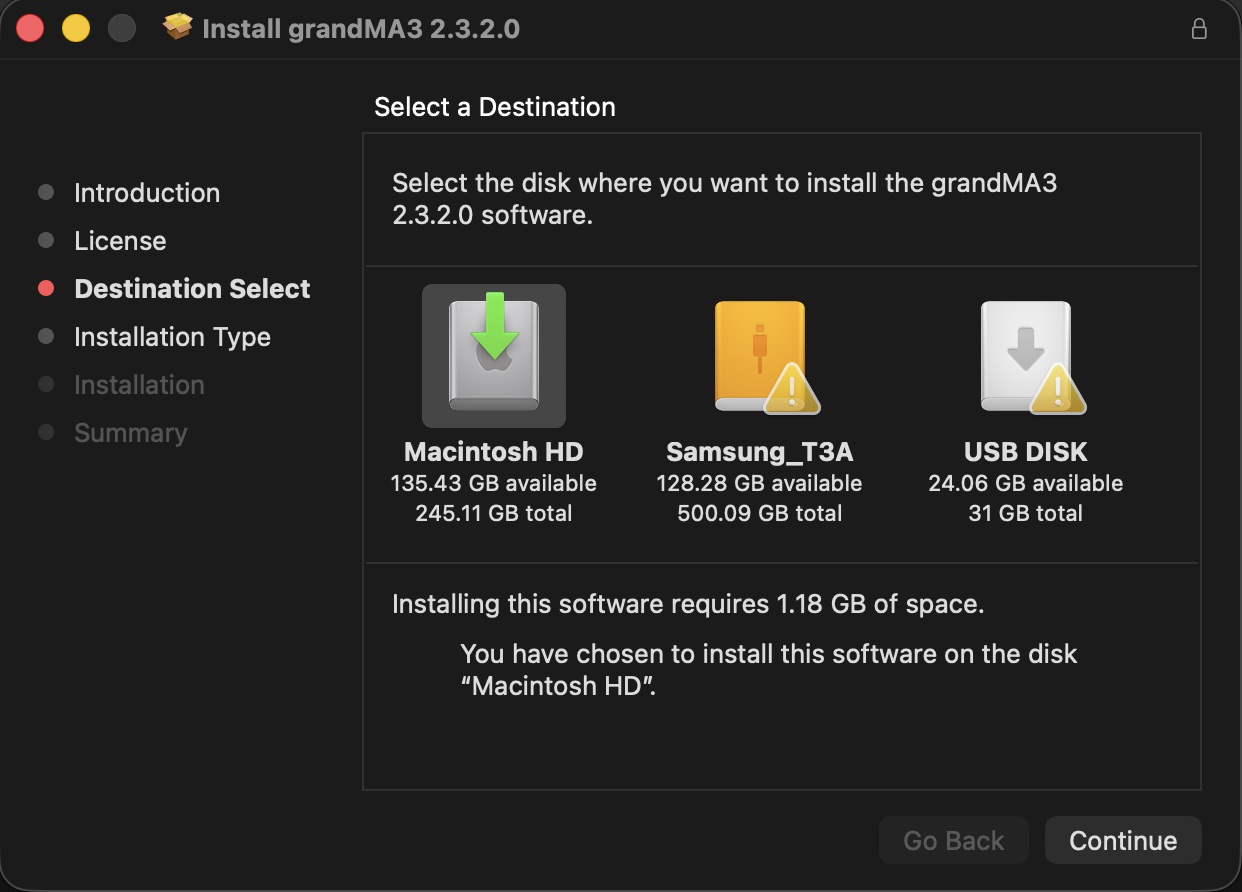Viewport: 1242px width, 892px height.
Task: Click the 1.18 GB space requirement text
Action: [688, 604]
